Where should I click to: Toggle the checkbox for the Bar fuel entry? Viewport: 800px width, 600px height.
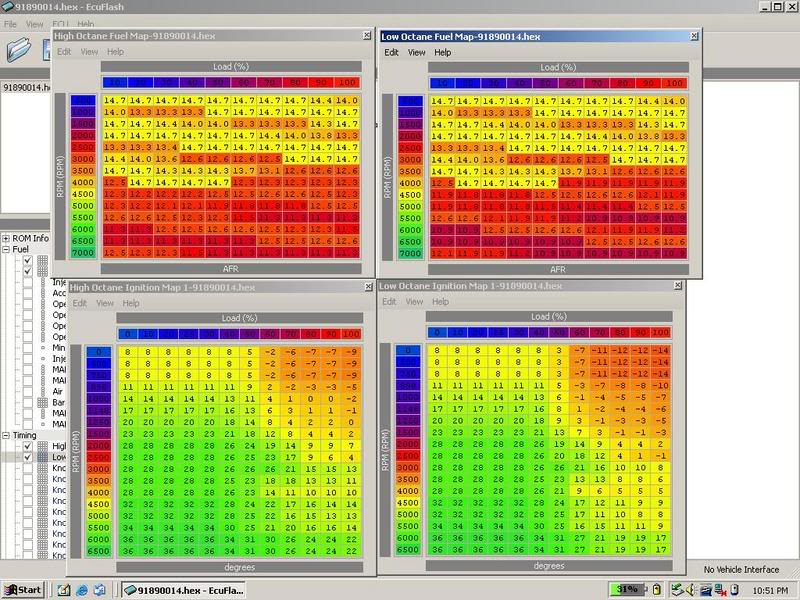[x=28, y=403]
